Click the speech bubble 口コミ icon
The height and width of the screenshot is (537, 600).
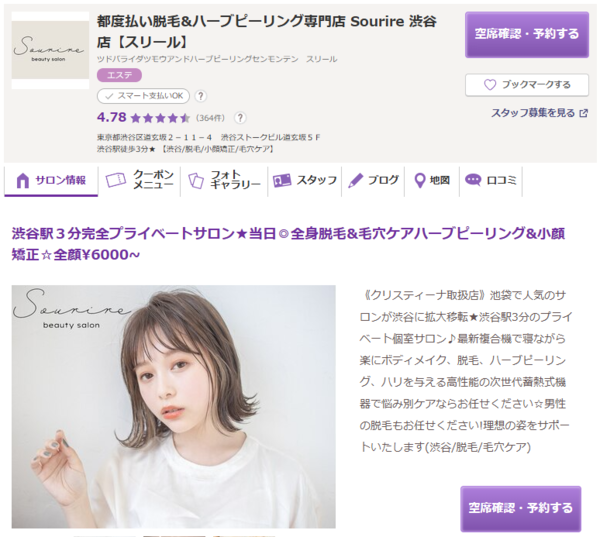[473, 180]
